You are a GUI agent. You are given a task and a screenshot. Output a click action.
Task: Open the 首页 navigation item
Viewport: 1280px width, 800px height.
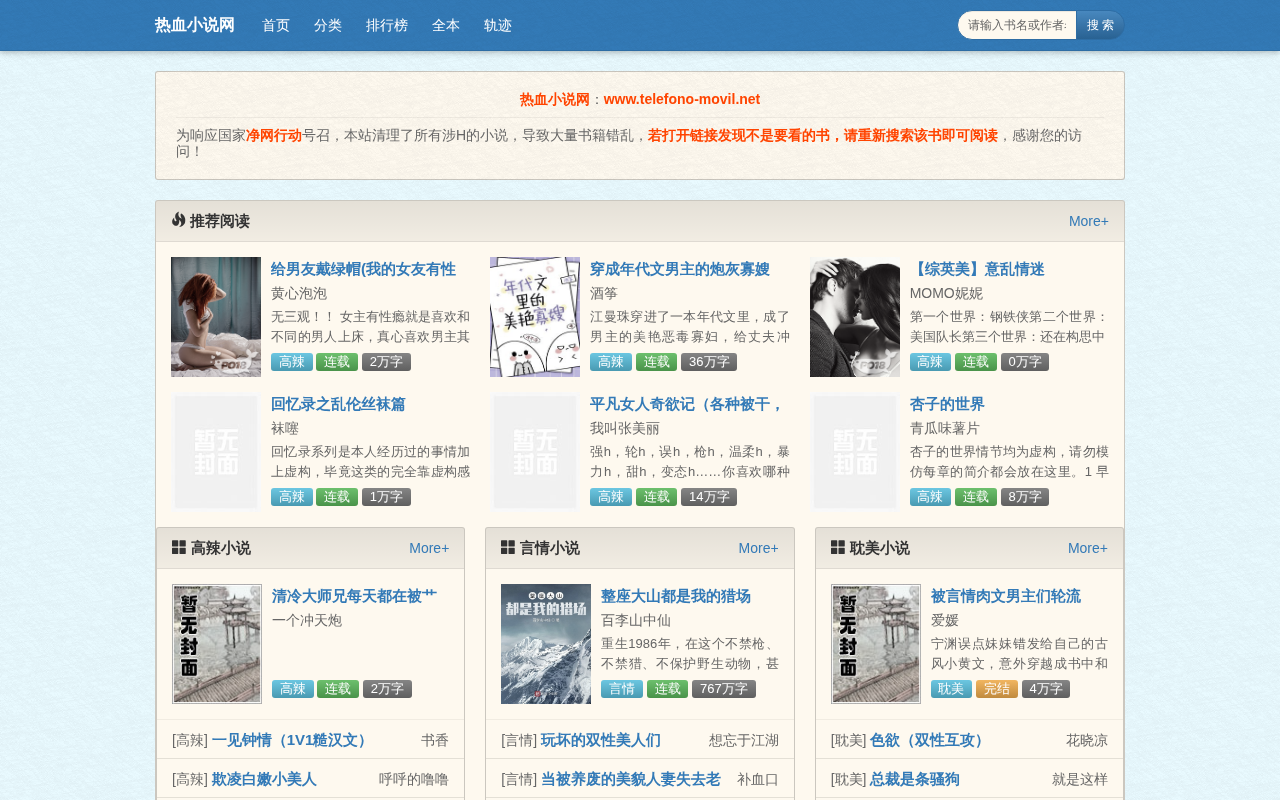(276, 25)
